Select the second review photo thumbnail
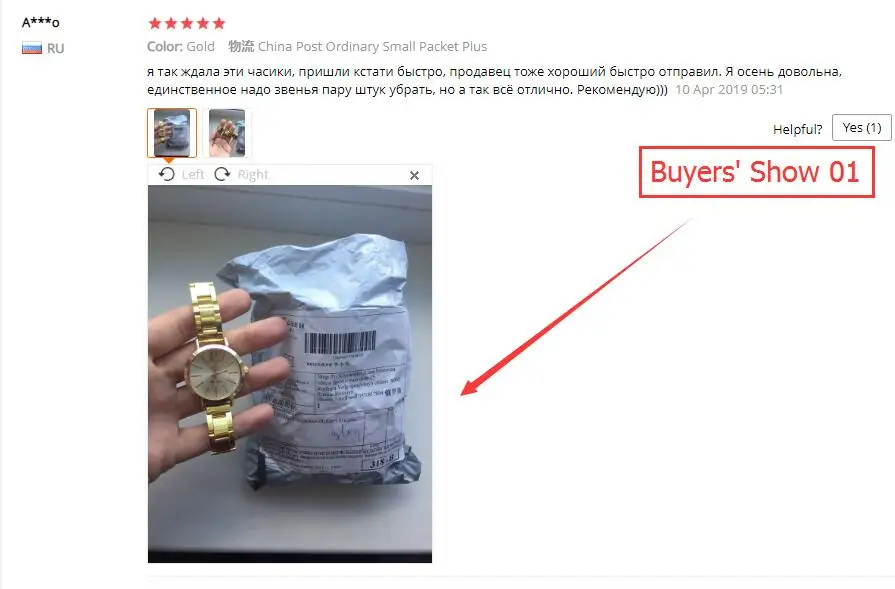This screenshot has height=589, width=895. [227, 133]
